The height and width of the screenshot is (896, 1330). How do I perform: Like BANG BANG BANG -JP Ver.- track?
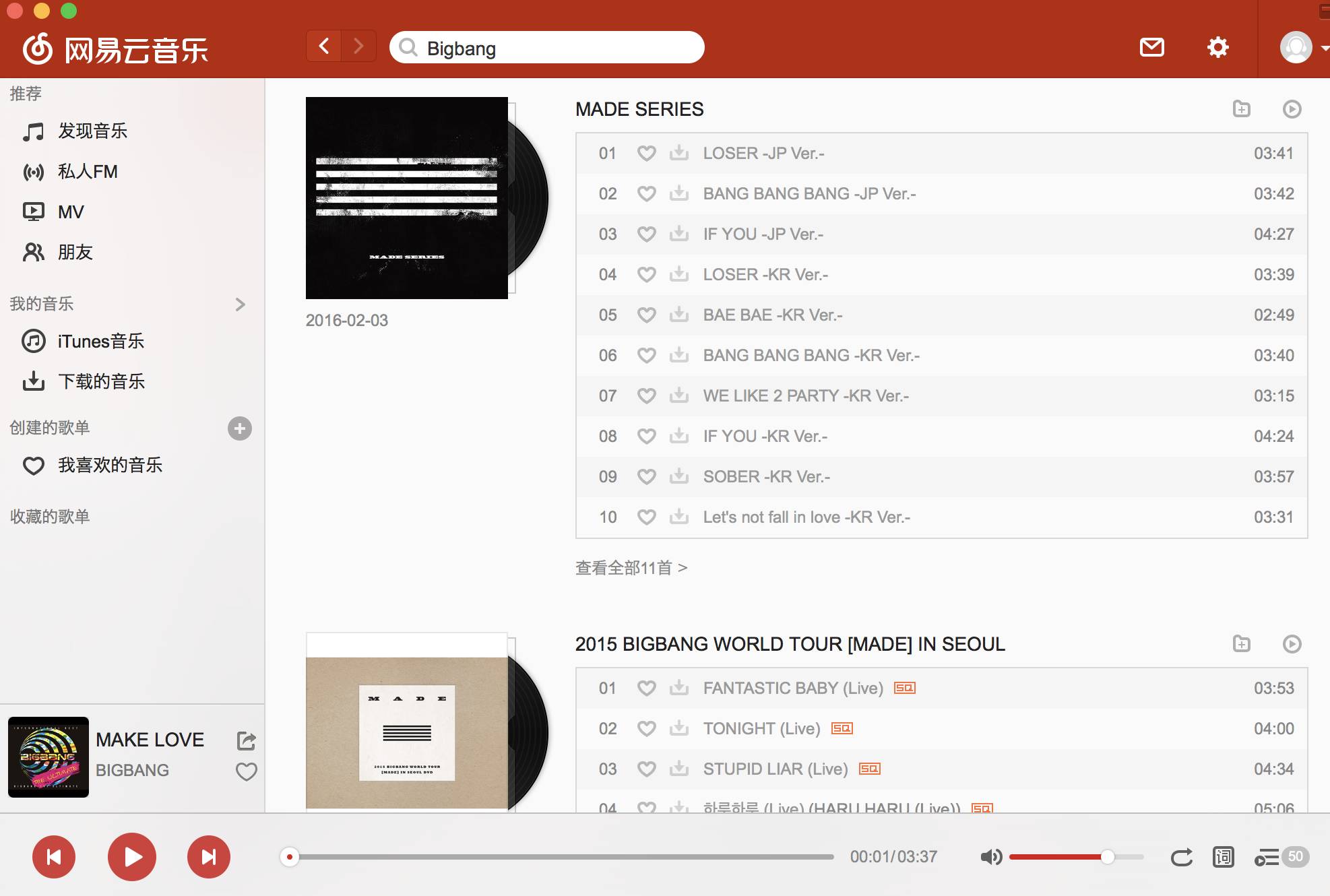[646, 193]
